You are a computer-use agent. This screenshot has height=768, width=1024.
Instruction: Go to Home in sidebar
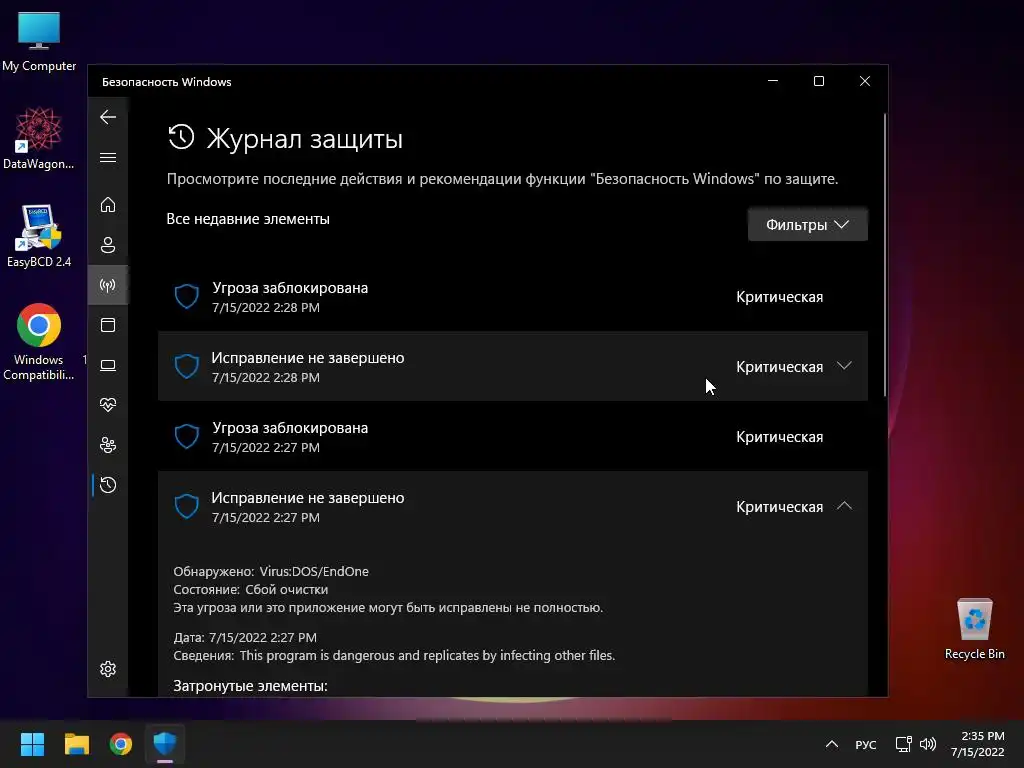pyautogui.click(x=108, y=204)
